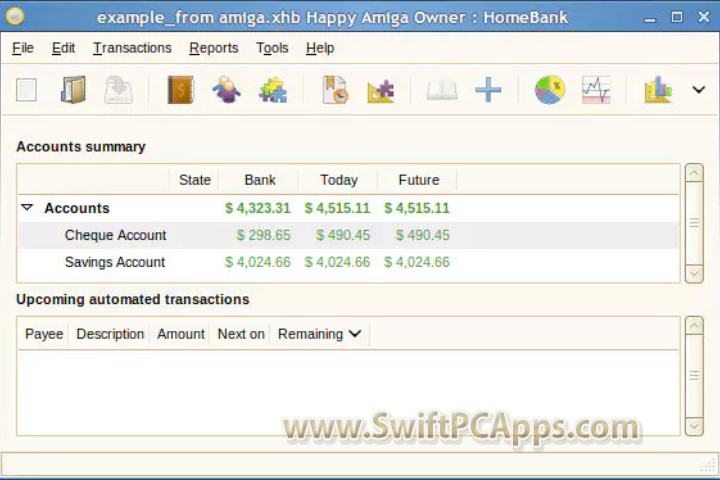
Task: Click the State column header
Action: click(194, 180)
